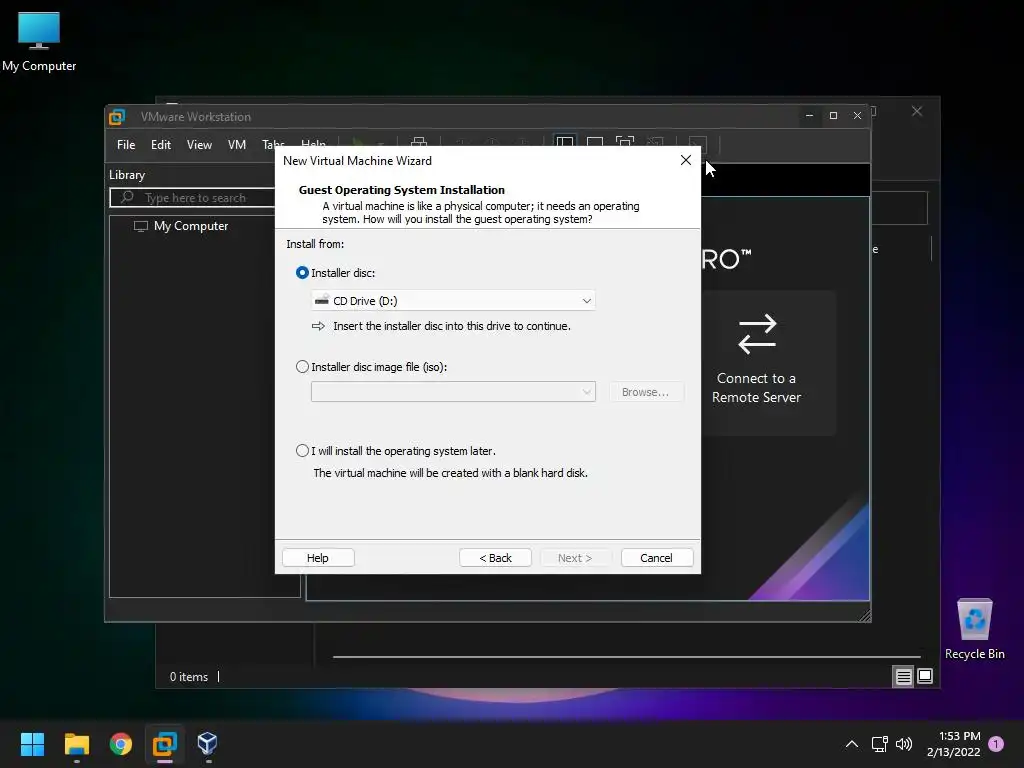Open the VM menu in VMware Workstation

pos(236,145)
